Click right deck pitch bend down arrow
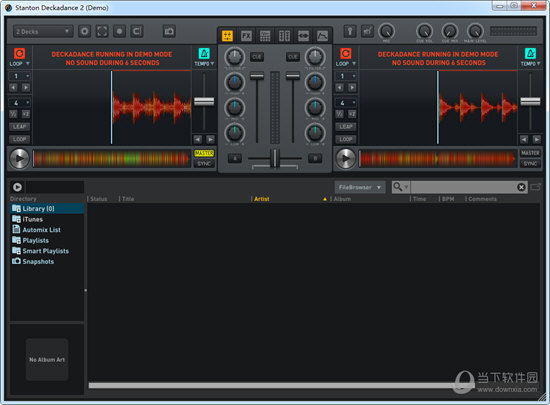Image resolution: width=550 pixels, height=405 pixels. click(524, 139)
